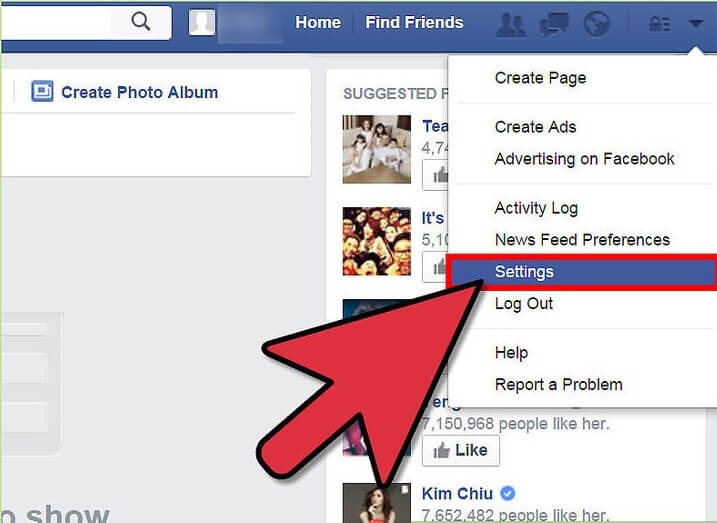Collapse the account dropdown arrow

(x=696, y=23)
